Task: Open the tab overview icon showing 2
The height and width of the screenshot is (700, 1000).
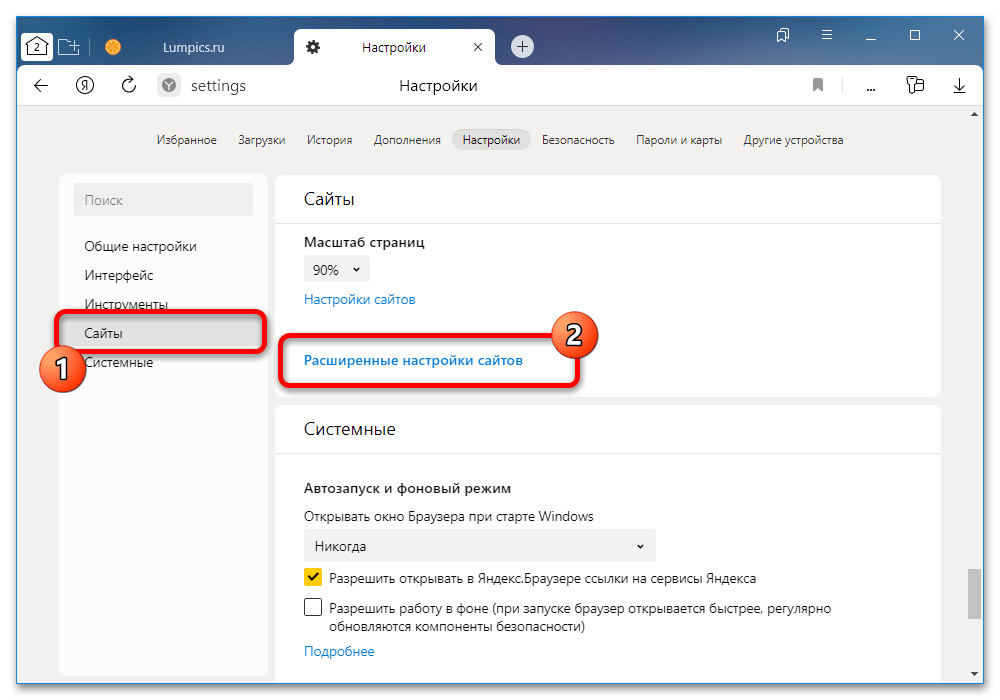Action: click(37, 47)
